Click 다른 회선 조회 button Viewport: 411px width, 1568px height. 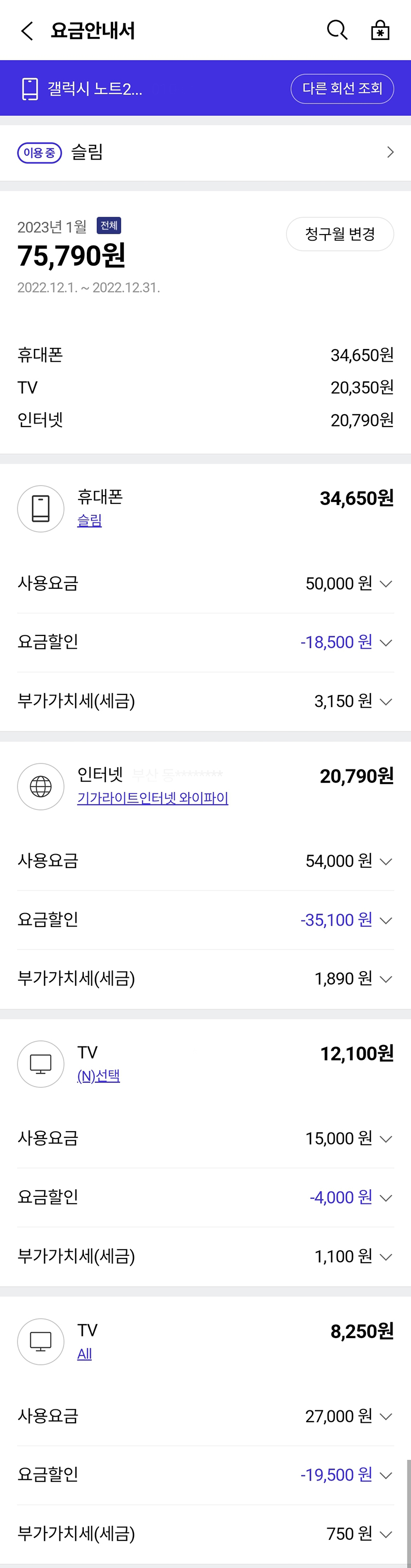click(x=342, y=89)
